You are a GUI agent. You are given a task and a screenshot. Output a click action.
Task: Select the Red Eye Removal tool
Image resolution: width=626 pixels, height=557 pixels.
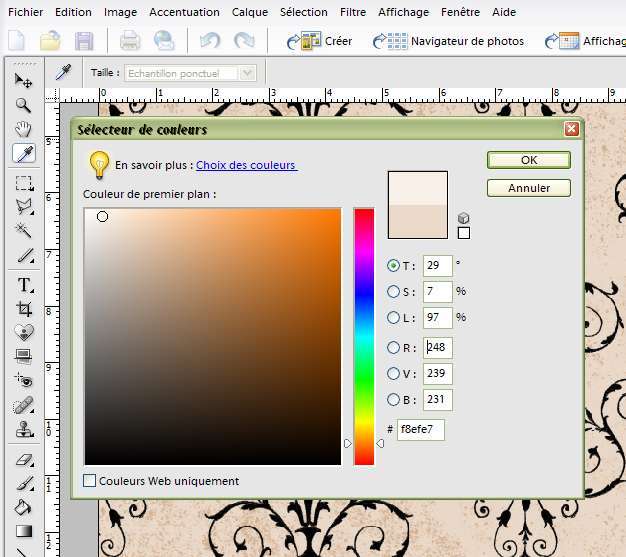pos(24,380)
